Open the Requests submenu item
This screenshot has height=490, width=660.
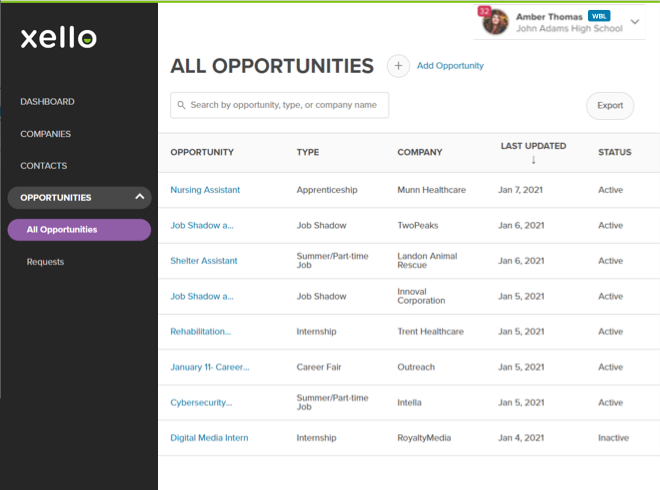pyautogui.click(x=45, y=262)
